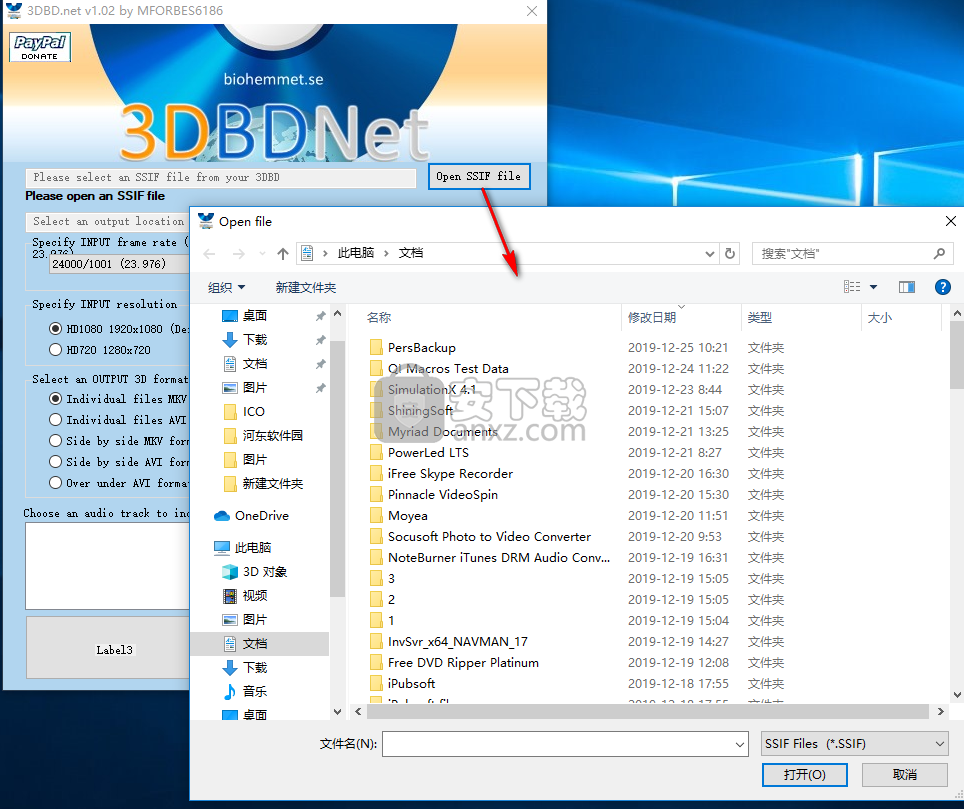Click the PayPal Donate icon

click(40, 47)
